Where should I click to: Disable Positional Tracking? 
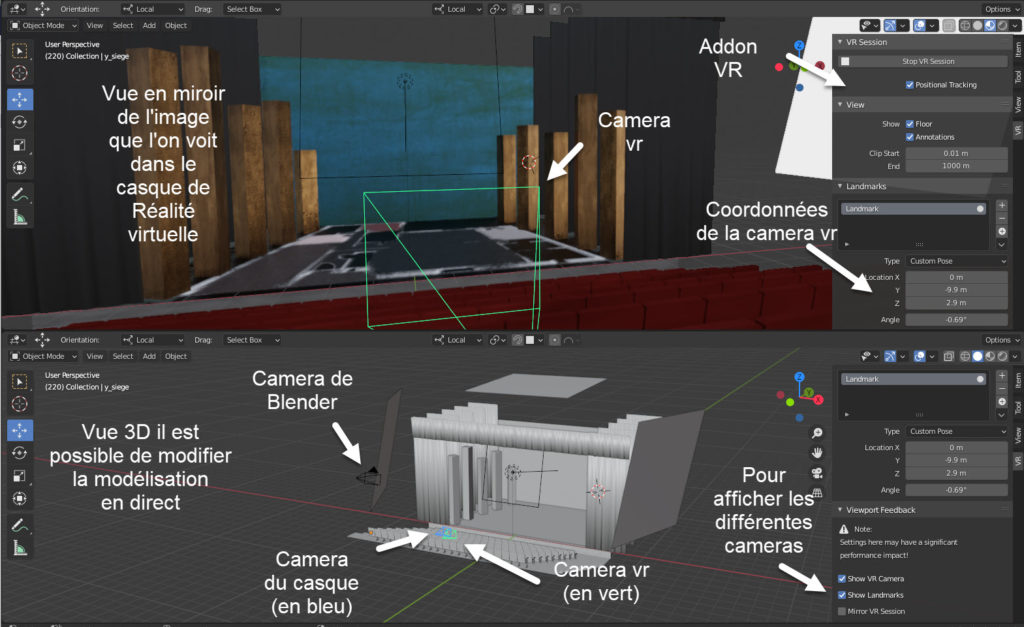[x=909, y=85]
